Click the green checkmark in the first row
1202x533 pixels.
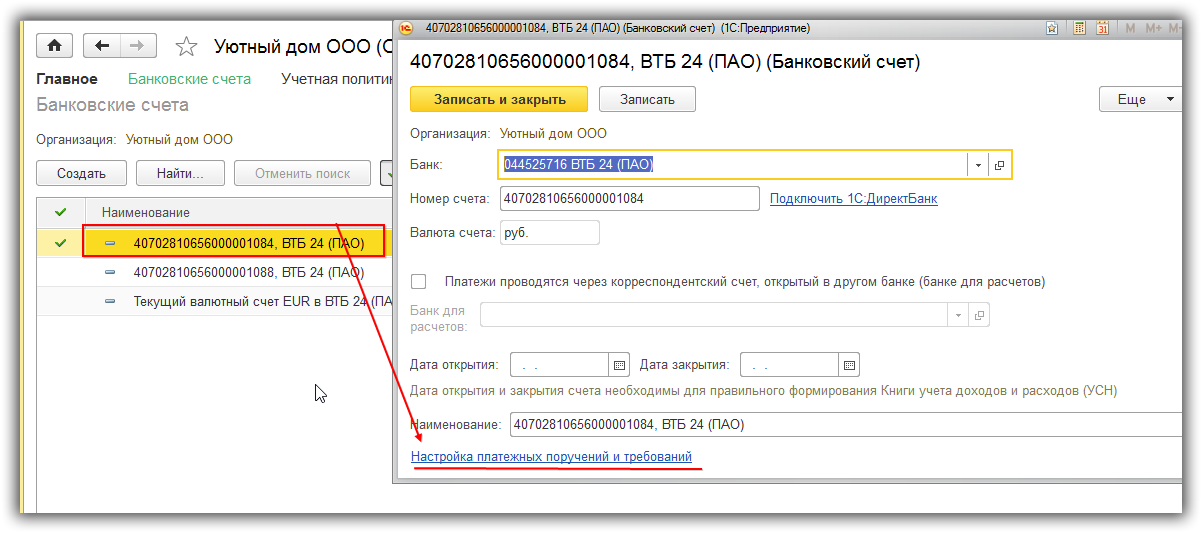(x=60, y=242)
